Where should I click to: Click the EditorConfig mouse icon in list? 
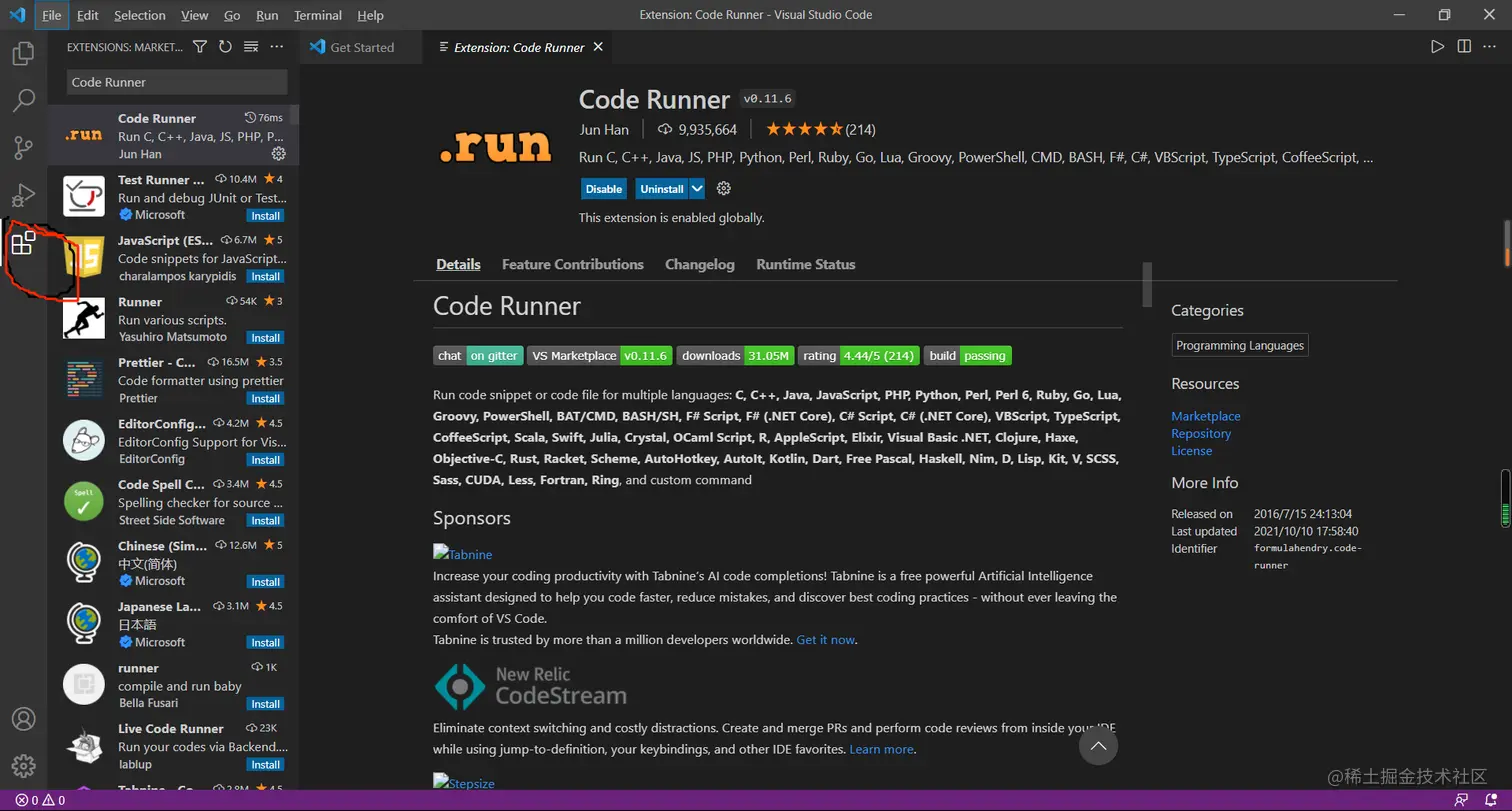(84, 441)
